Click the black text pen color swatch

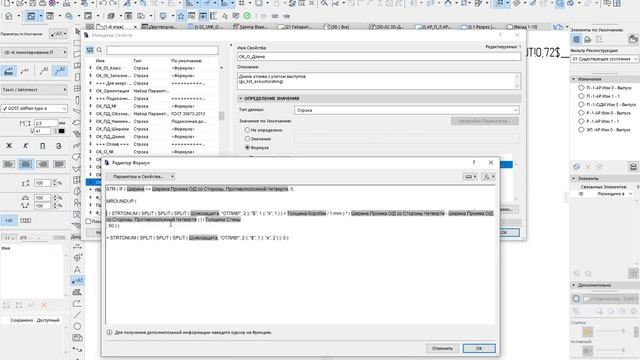click(x=61, y=131)
